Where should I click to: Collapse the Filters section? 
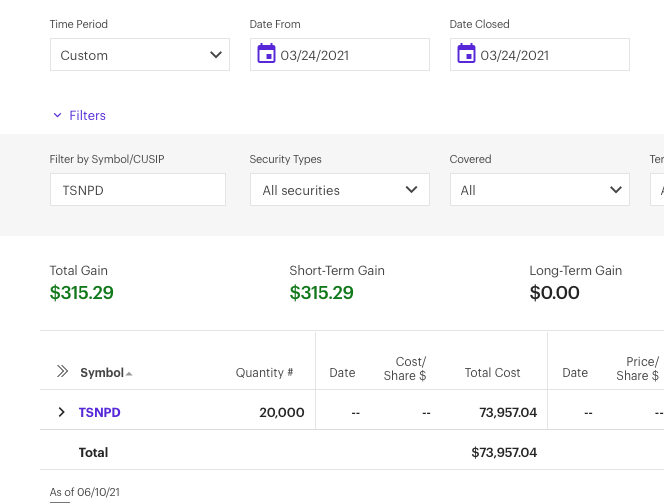[x=79, y=116]
